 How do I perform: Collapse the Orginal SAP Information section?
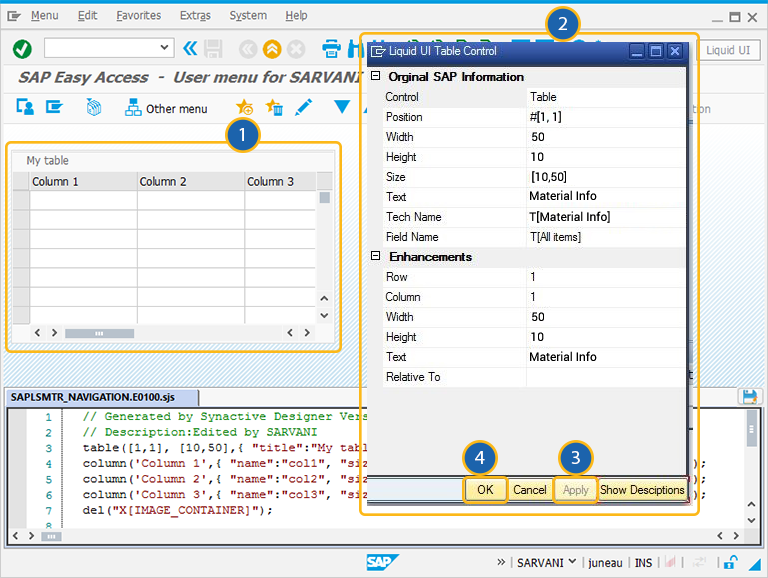pos(376,76)
